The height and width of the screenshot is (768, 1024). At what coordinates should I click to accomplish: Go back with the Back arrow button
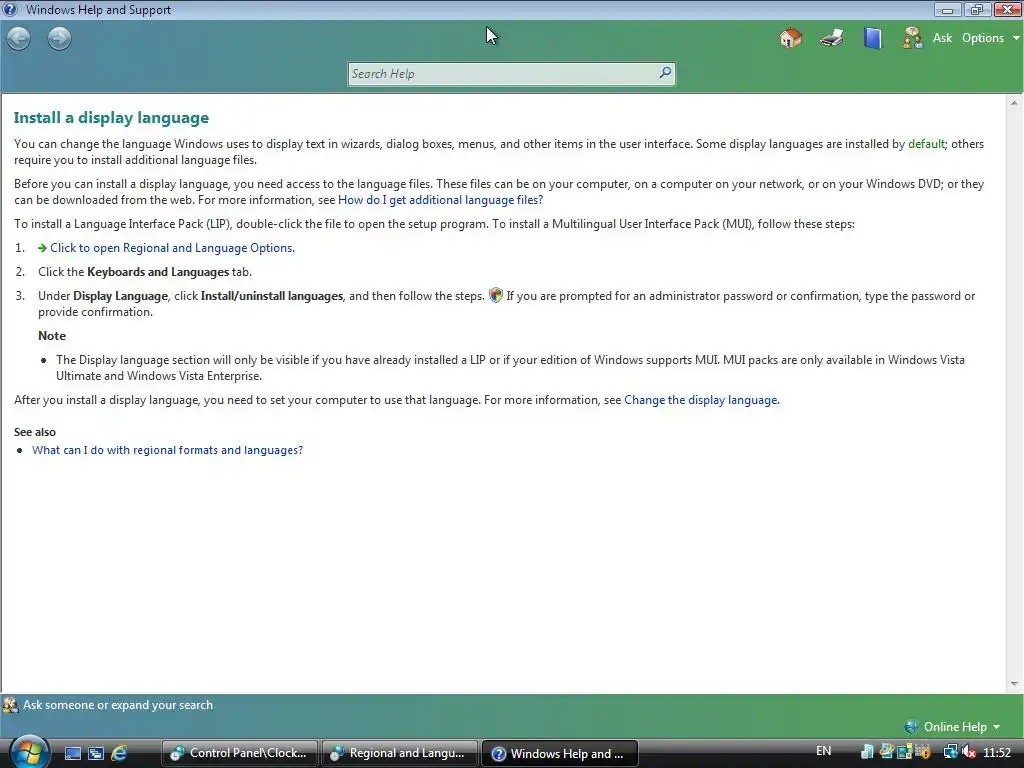[18, 39]
